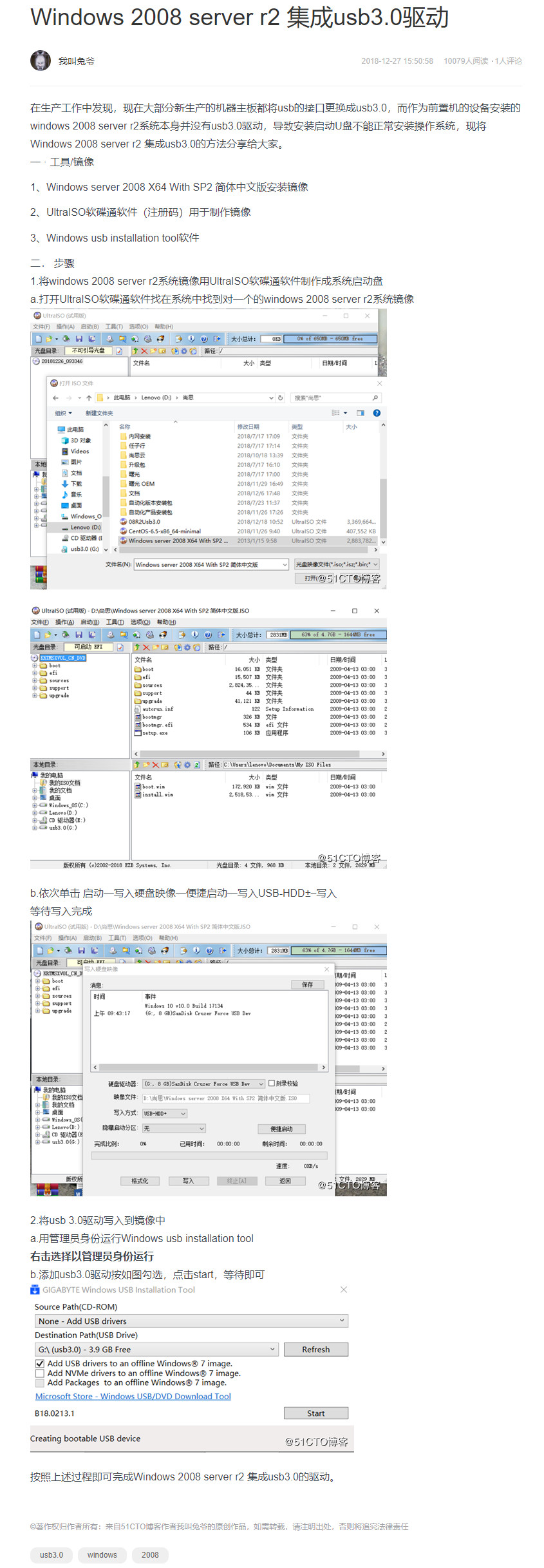Open the 写入方式 USB-HDD+ dropdown
Viewport: 544px width, 1568px height.
point(164,1114)
